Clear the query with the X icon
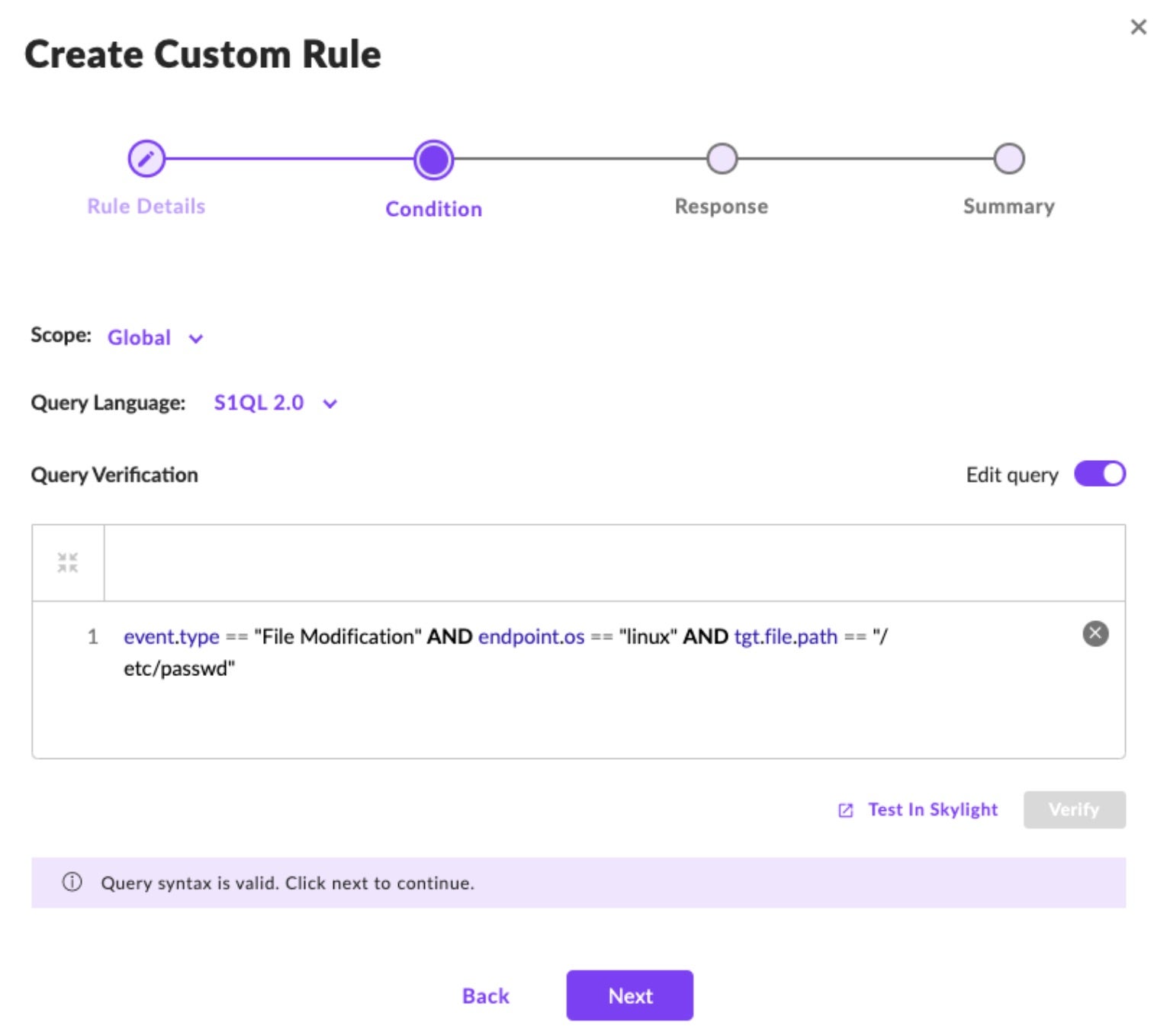The width and height of the screenshot is (1167, 1036). 1095,633
